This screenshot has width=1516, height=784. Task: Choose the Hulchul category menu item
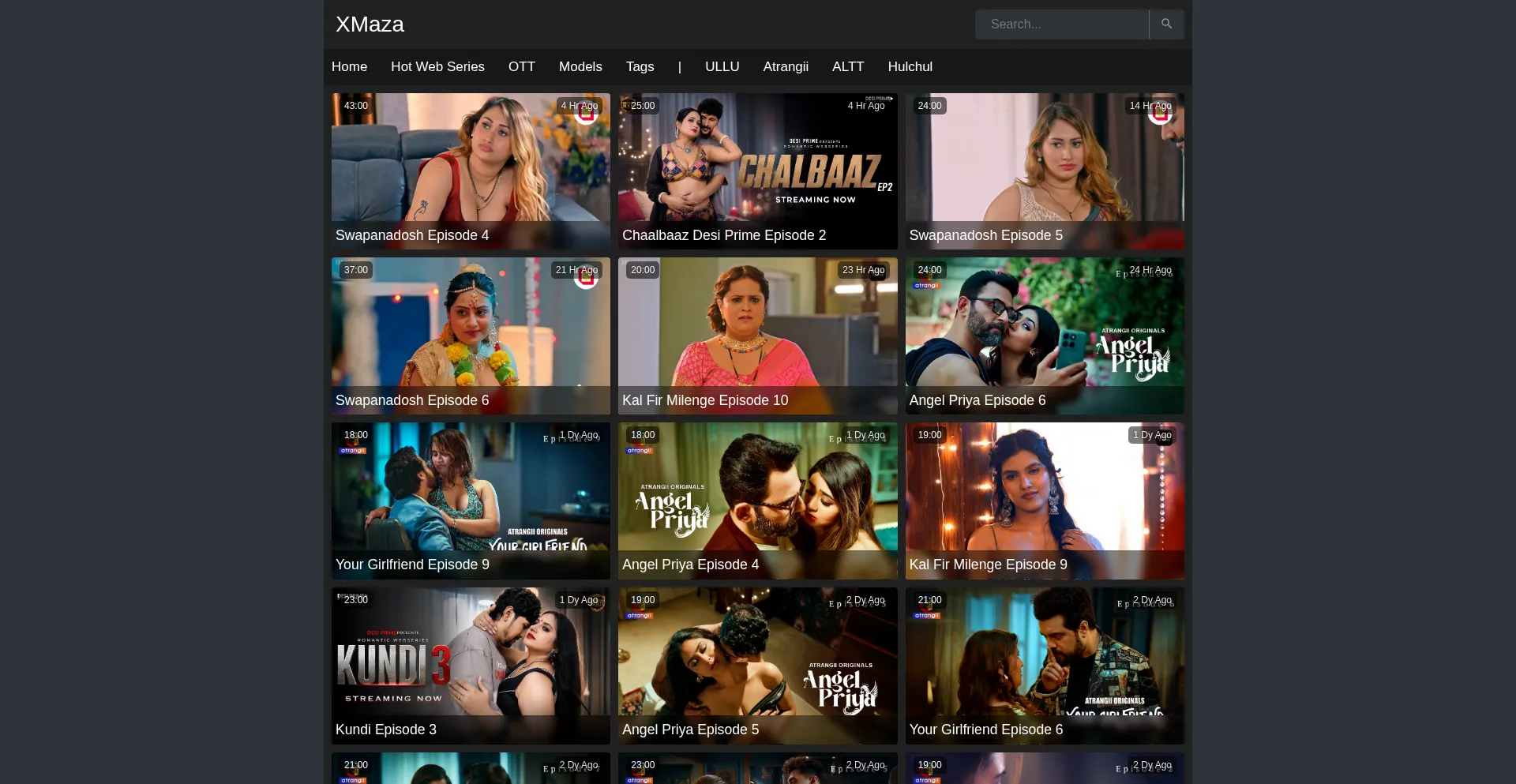[910, 67]
